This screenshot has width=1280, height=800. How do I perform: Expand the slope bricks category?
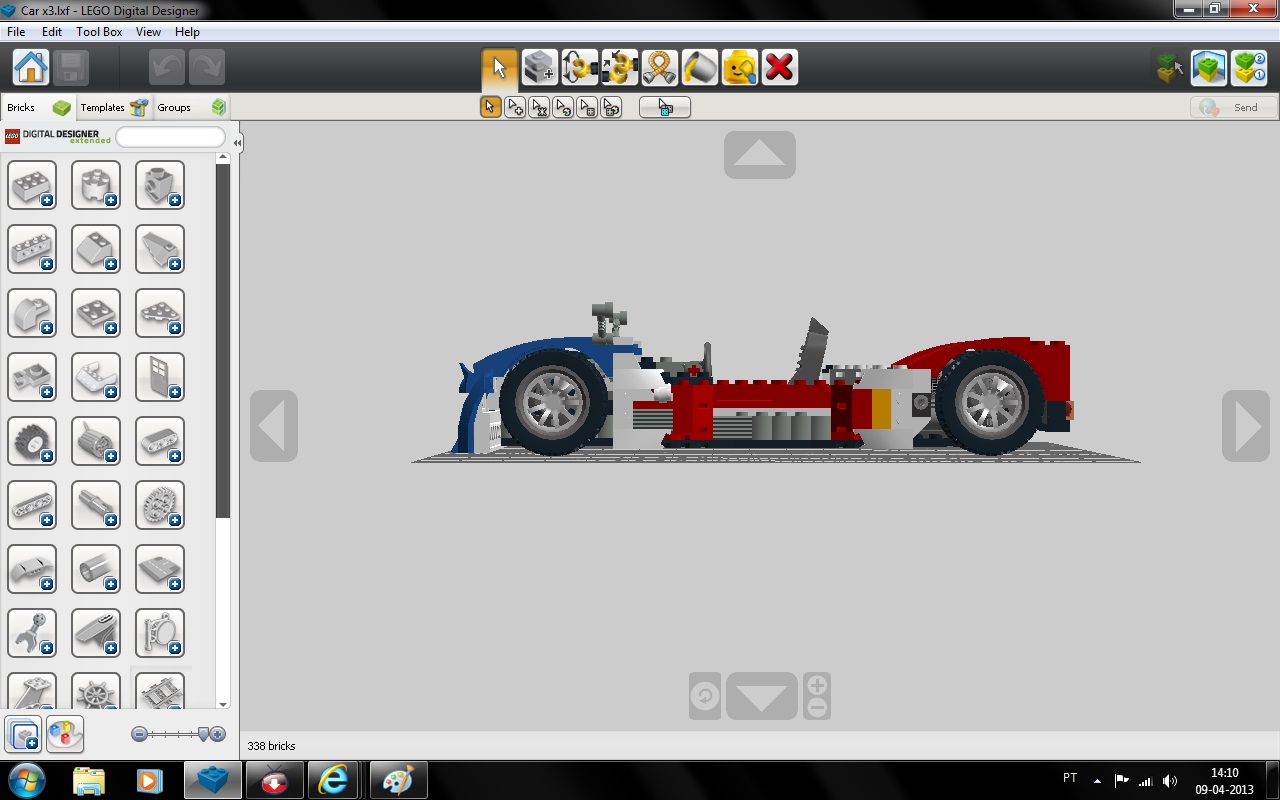[x=96, y=249]
